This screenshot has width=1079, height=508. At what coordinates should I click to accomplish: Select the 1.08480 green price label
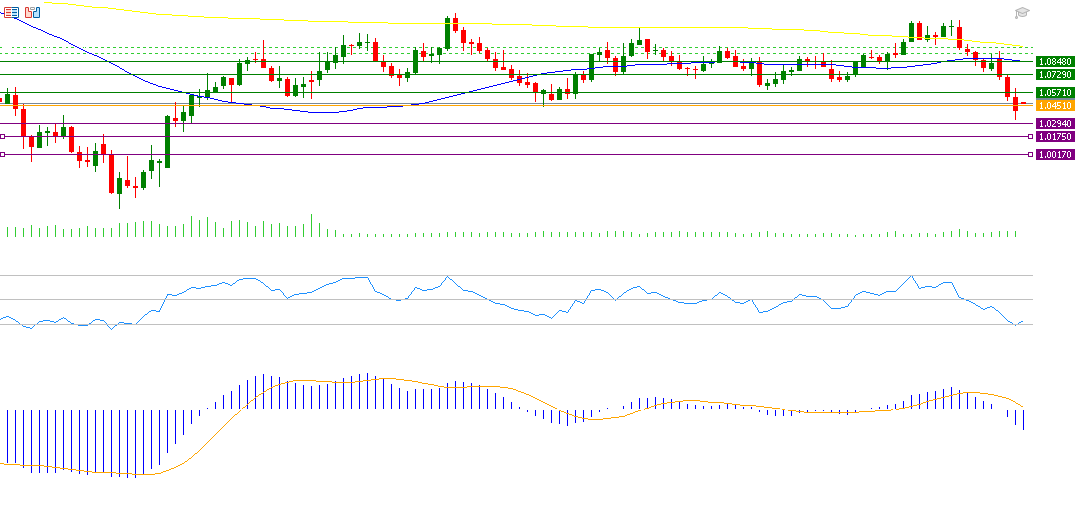(1055, 61)
